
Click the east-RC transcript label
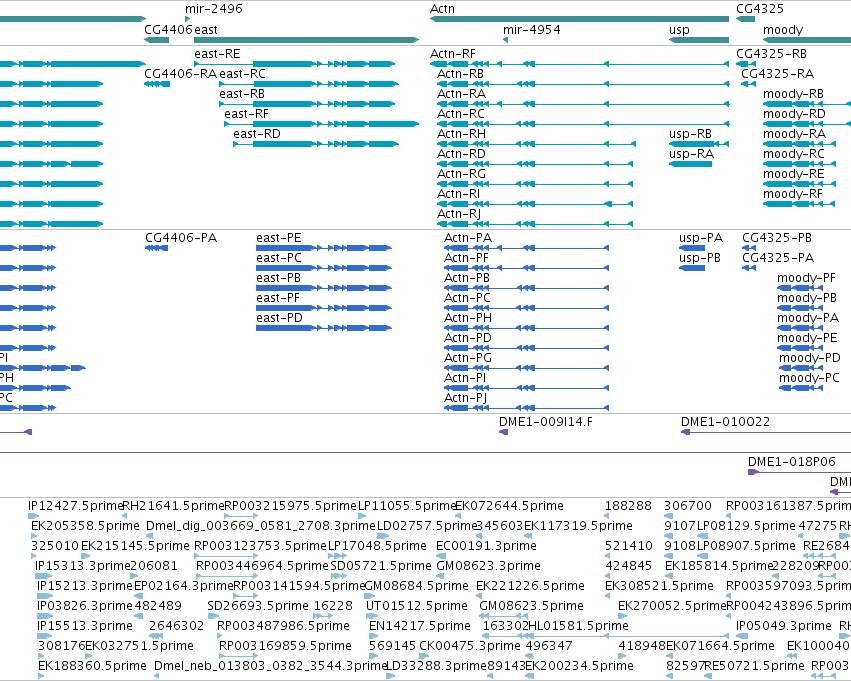pyautogui.click(x=242, y=74)
